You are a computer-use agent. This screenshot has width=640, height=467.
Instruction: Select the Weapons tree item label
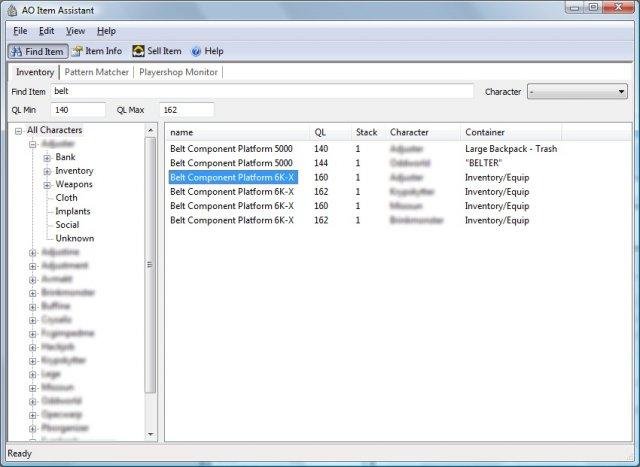point(74,185)
